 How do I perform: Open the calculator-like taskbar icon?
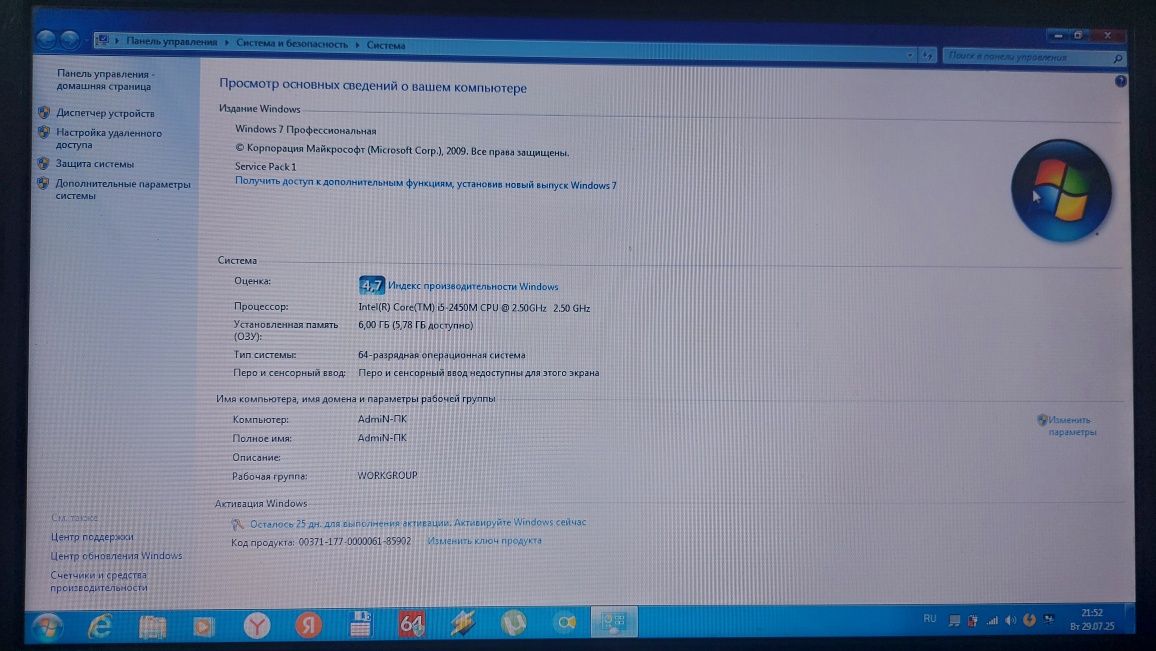(361, 624)
